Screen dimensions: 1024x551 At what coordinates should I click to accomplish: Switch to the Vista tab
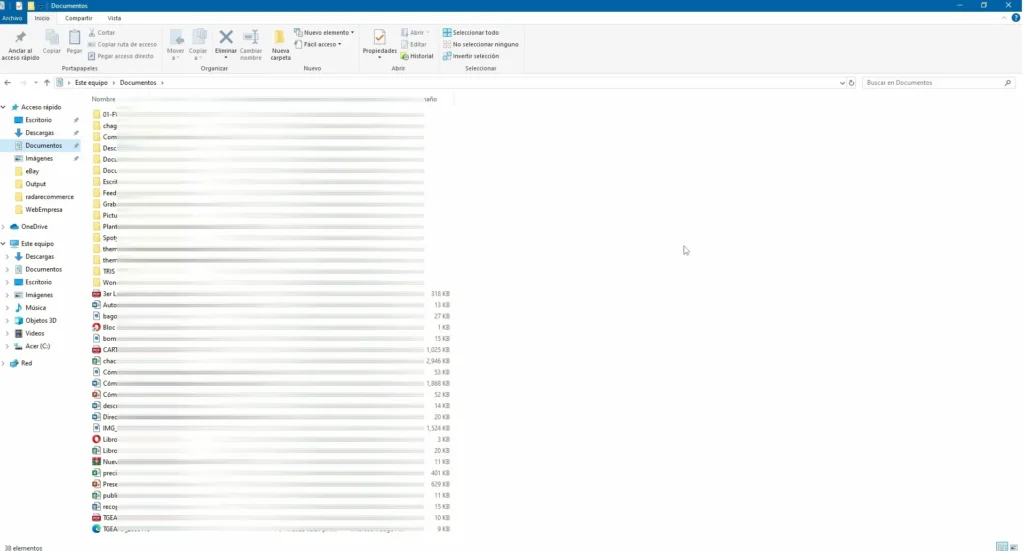click(114, 18)
